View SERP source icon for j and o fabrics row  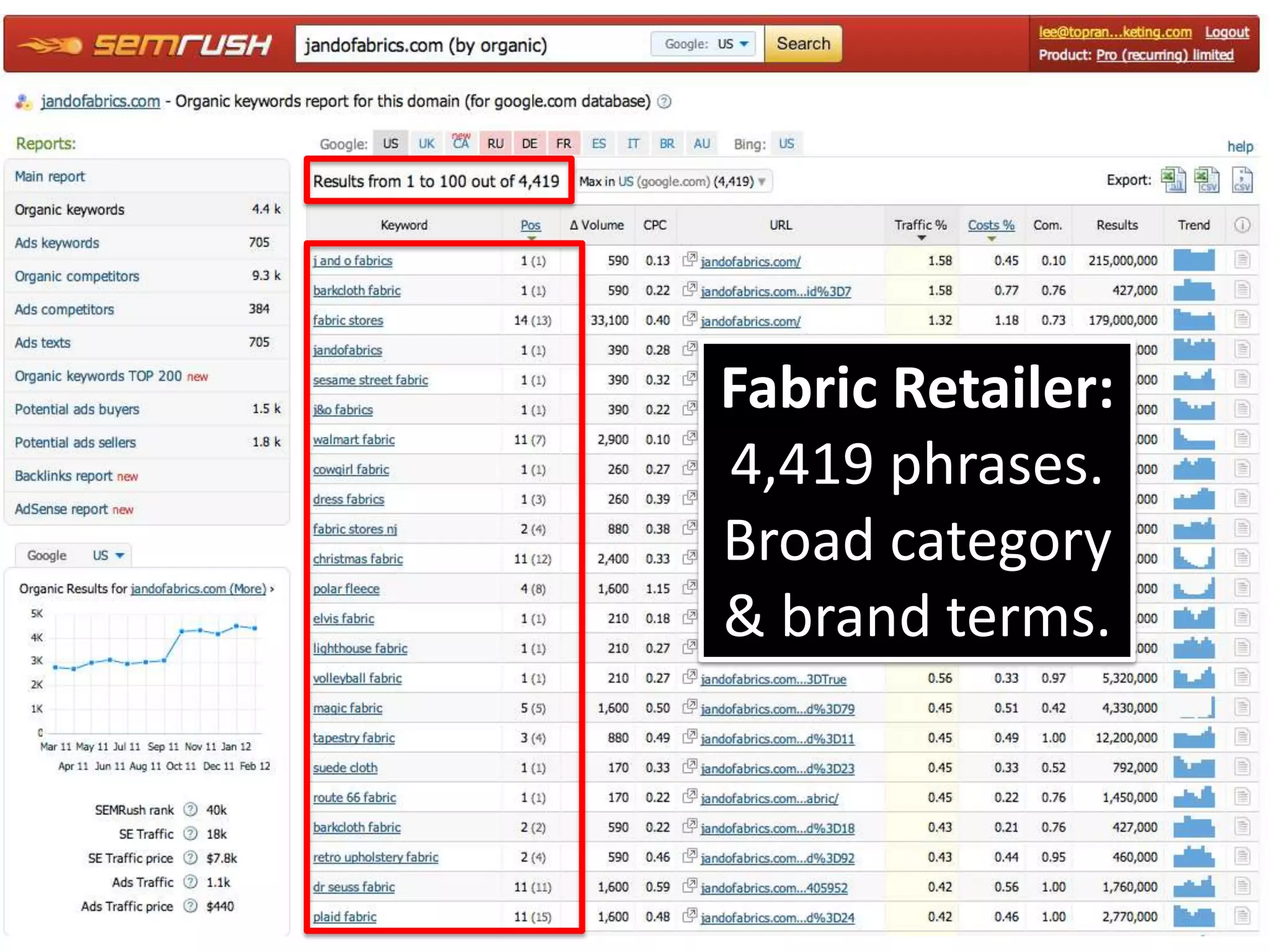pyautogui.click(x=1242, y=260)
